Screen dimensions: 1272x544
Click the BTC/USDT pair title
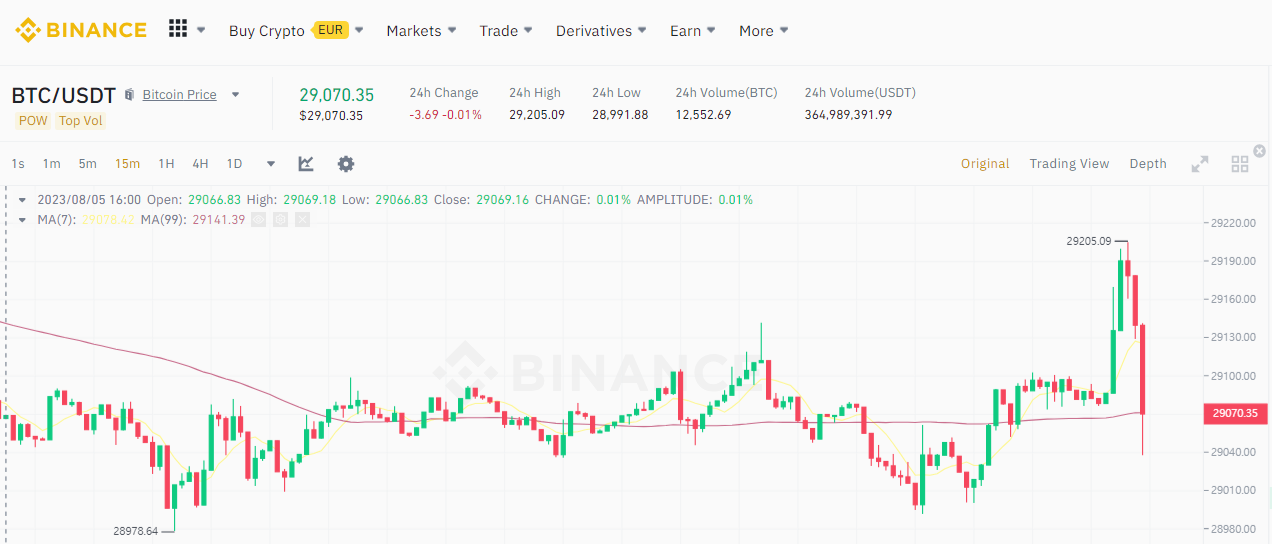[63, 95]
